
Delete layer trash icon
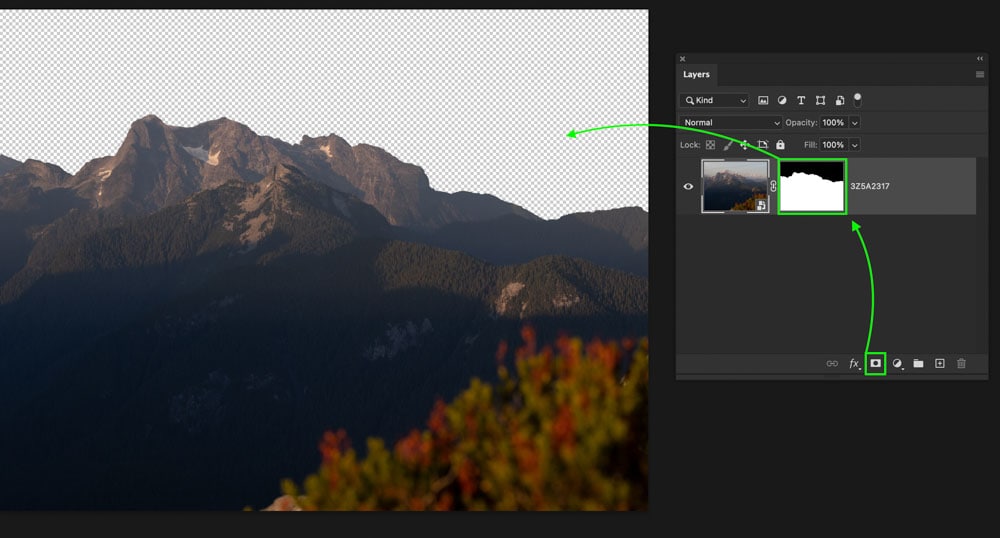pyautogui.click(x=961, y=363)
